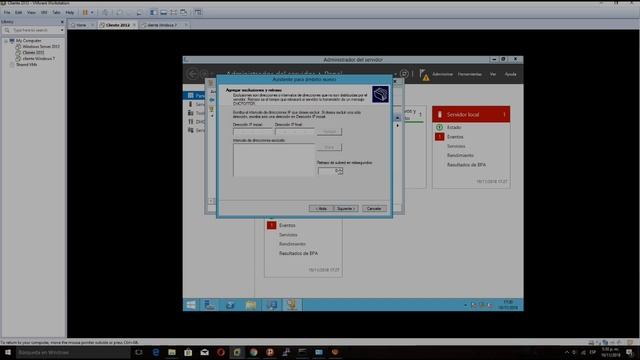Image resolution: width=640 pixels, height=360 pixels.
Task: Click the Chrome icon on host taskbar
Action: (x=253, y=352)
